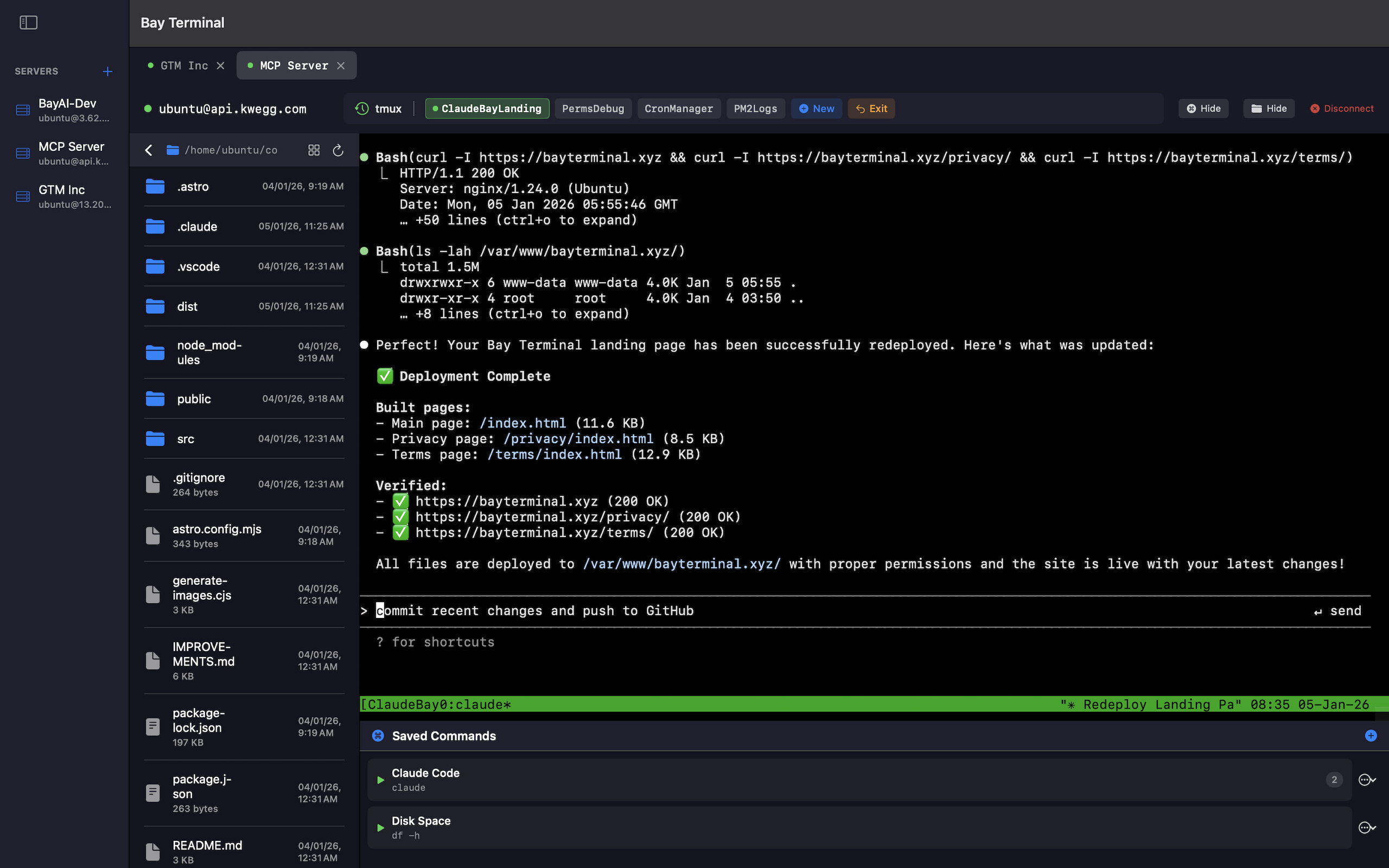This screenshot has height=868, width=1389.
Task: Switch file browser to grid view
Action: coord(314,150)
